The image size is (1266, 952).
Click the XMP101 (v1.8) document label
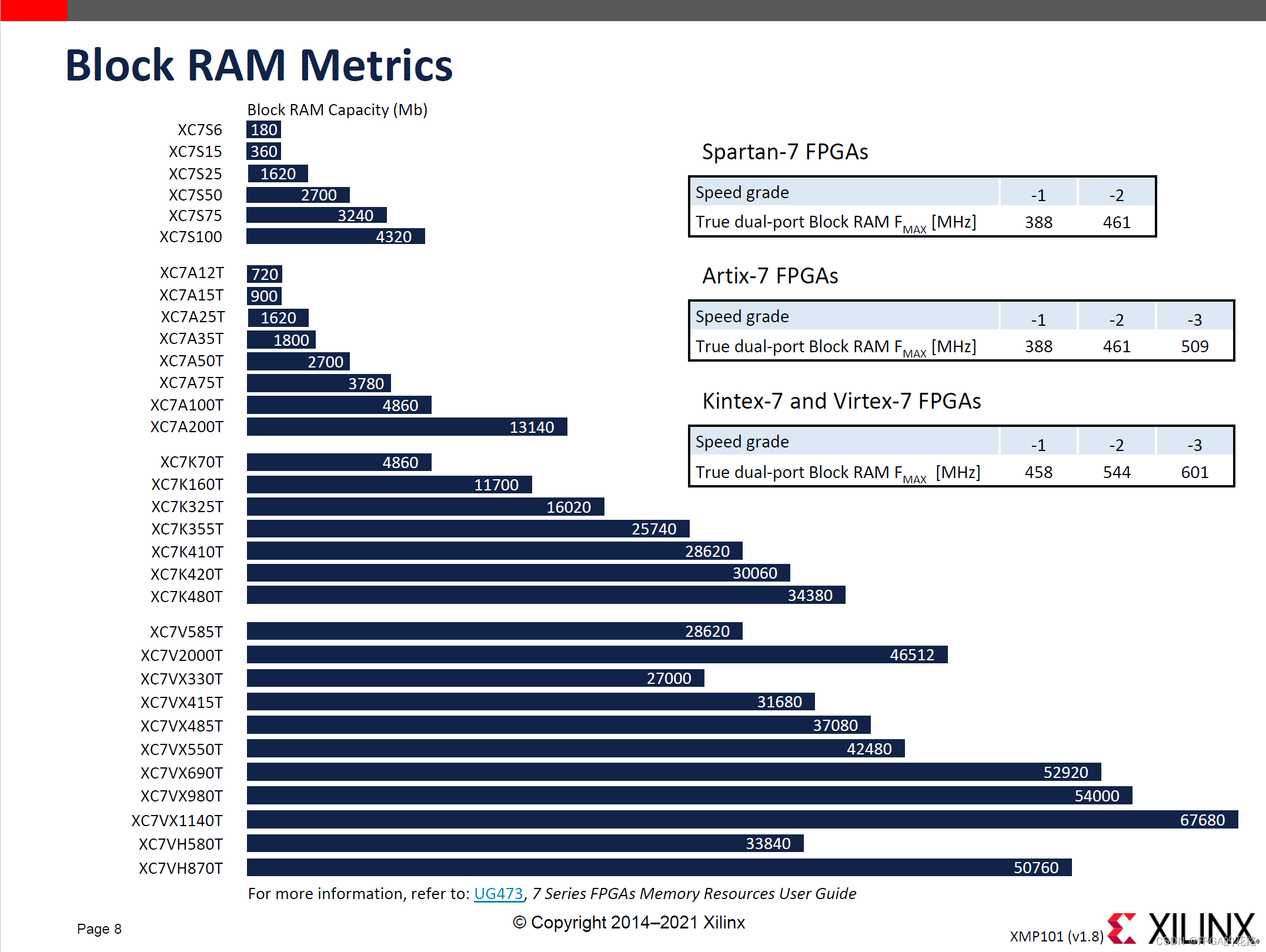(x=1056, y=936)
